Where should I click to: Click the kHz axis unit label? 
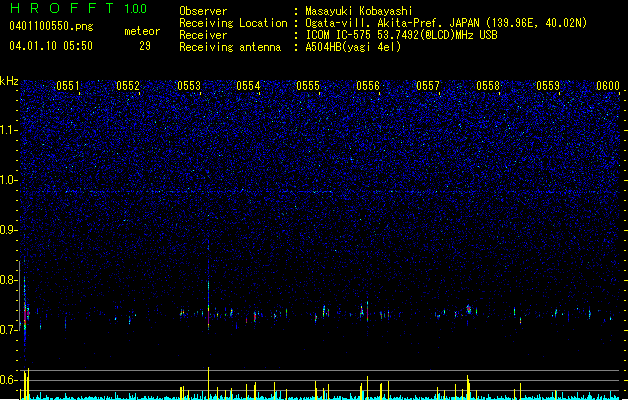9,81
